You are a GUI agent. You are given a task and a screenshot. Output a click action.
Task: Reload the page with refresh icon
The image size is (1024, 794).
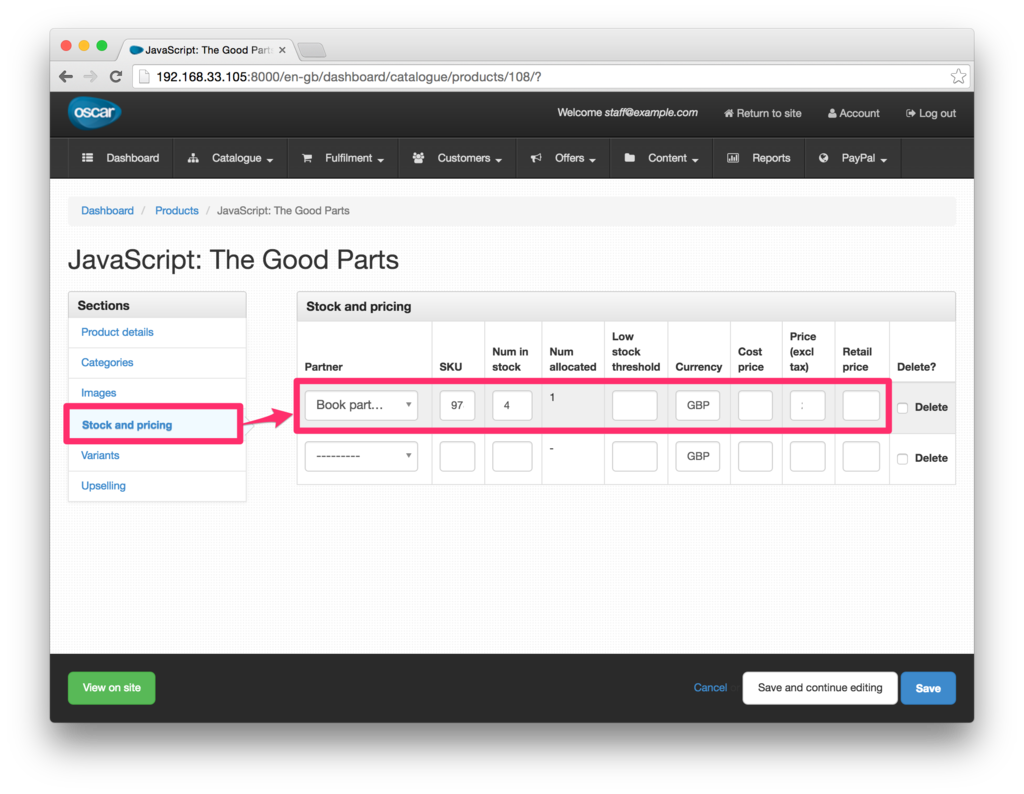116,76
